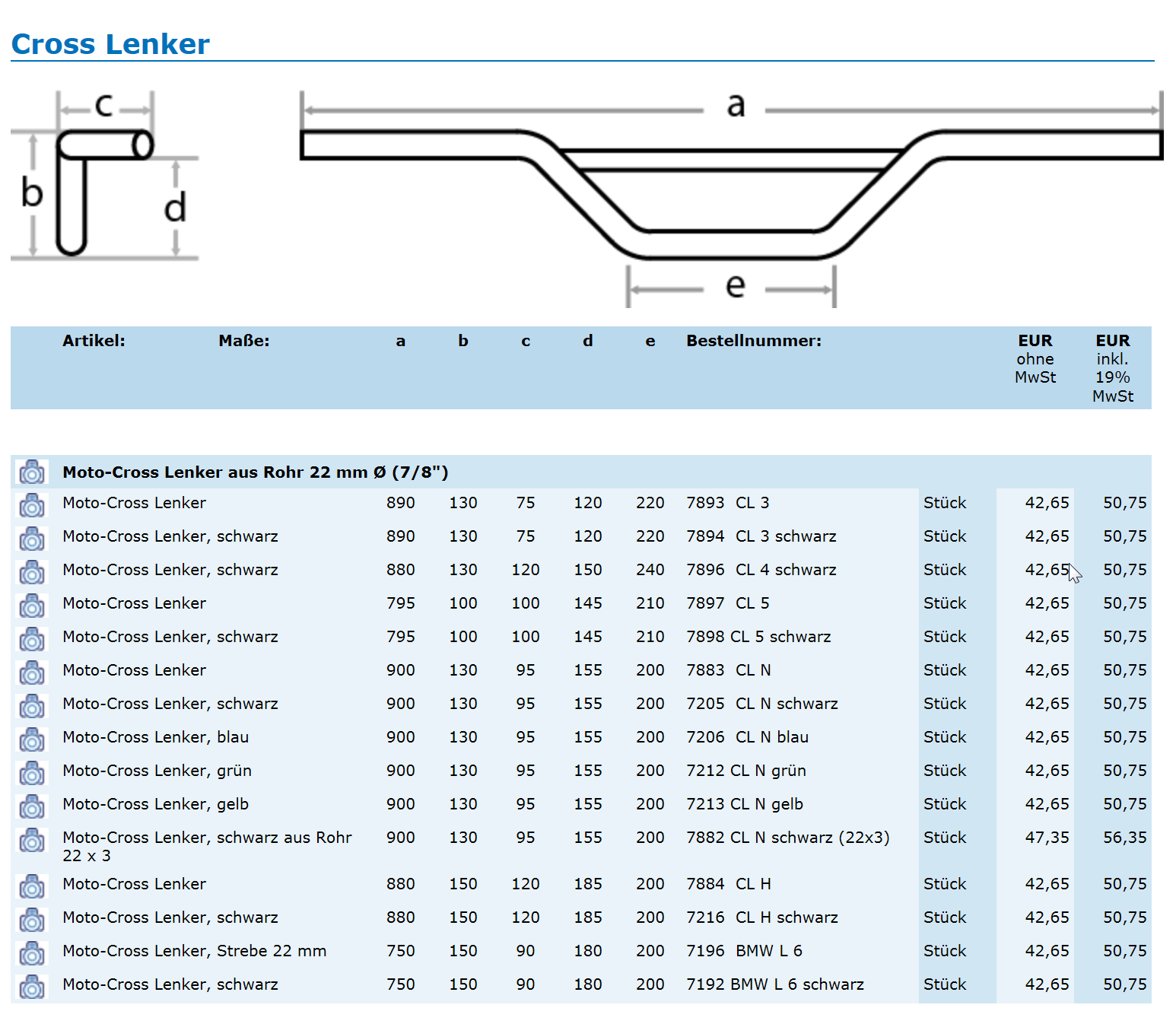Viewport: 1176px width, 1024px height.
Task: Click order number 7894 CL 3 schwarz
Action: point(761,536)
